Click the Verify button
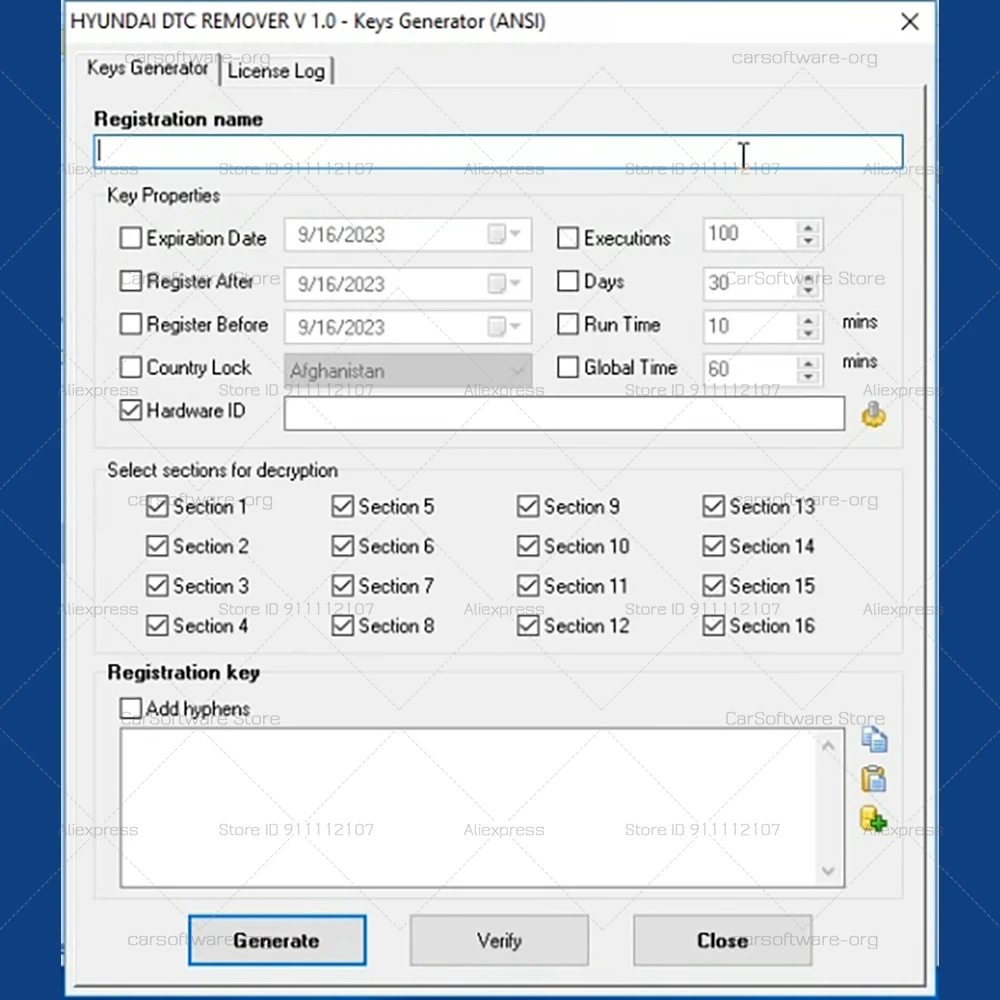 [x=499, y=940]
